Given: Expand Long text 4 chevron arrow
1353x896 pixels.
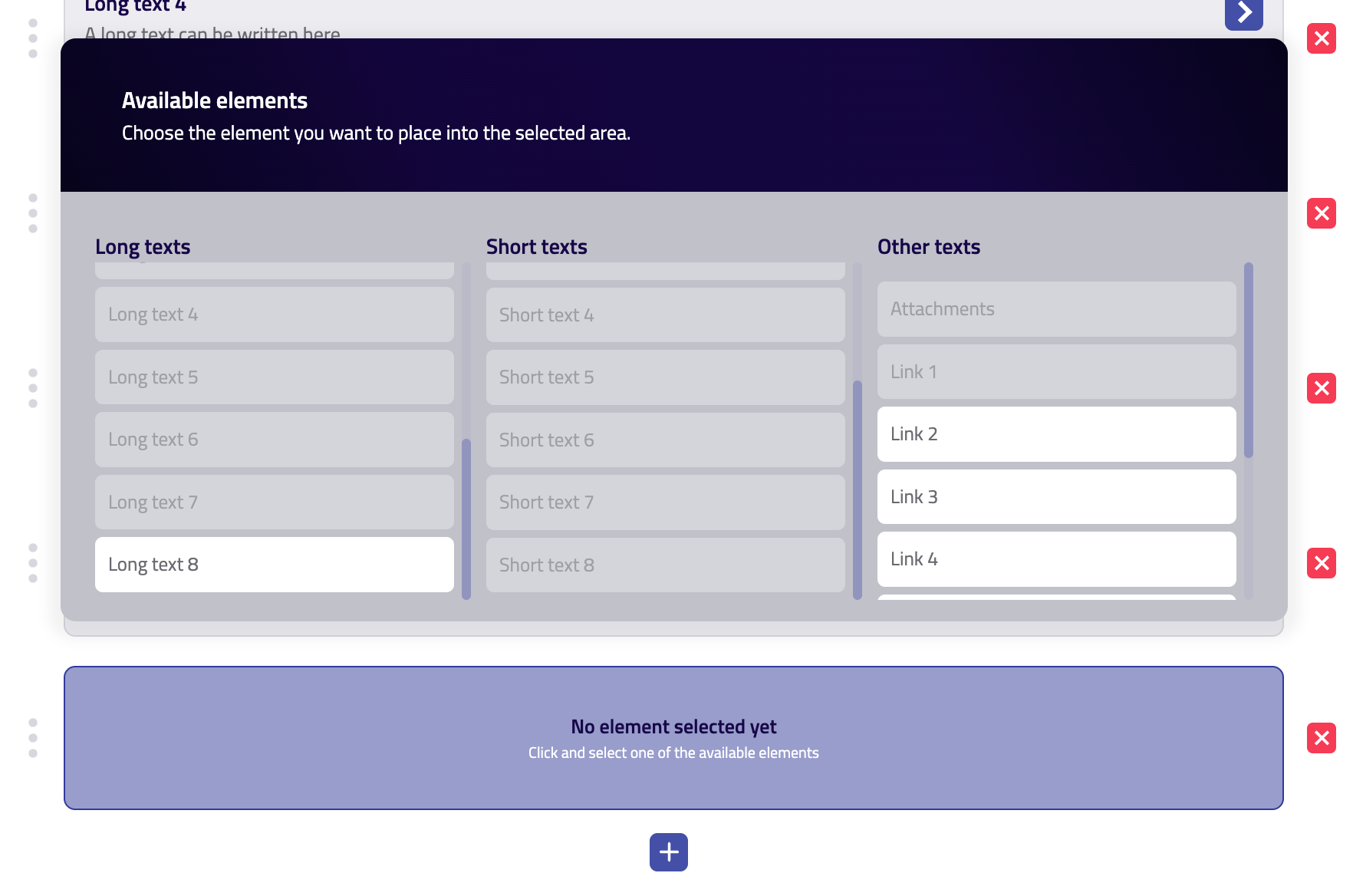Looking at the screenshot, I should click(x=1243, y=13).
